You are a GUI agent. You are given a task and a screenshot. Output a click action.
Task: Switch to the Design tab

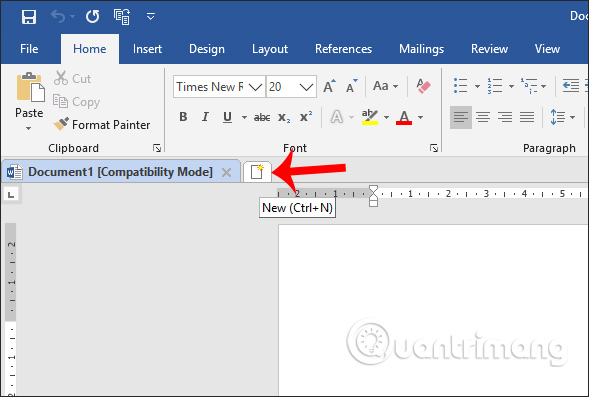[207, 49]
